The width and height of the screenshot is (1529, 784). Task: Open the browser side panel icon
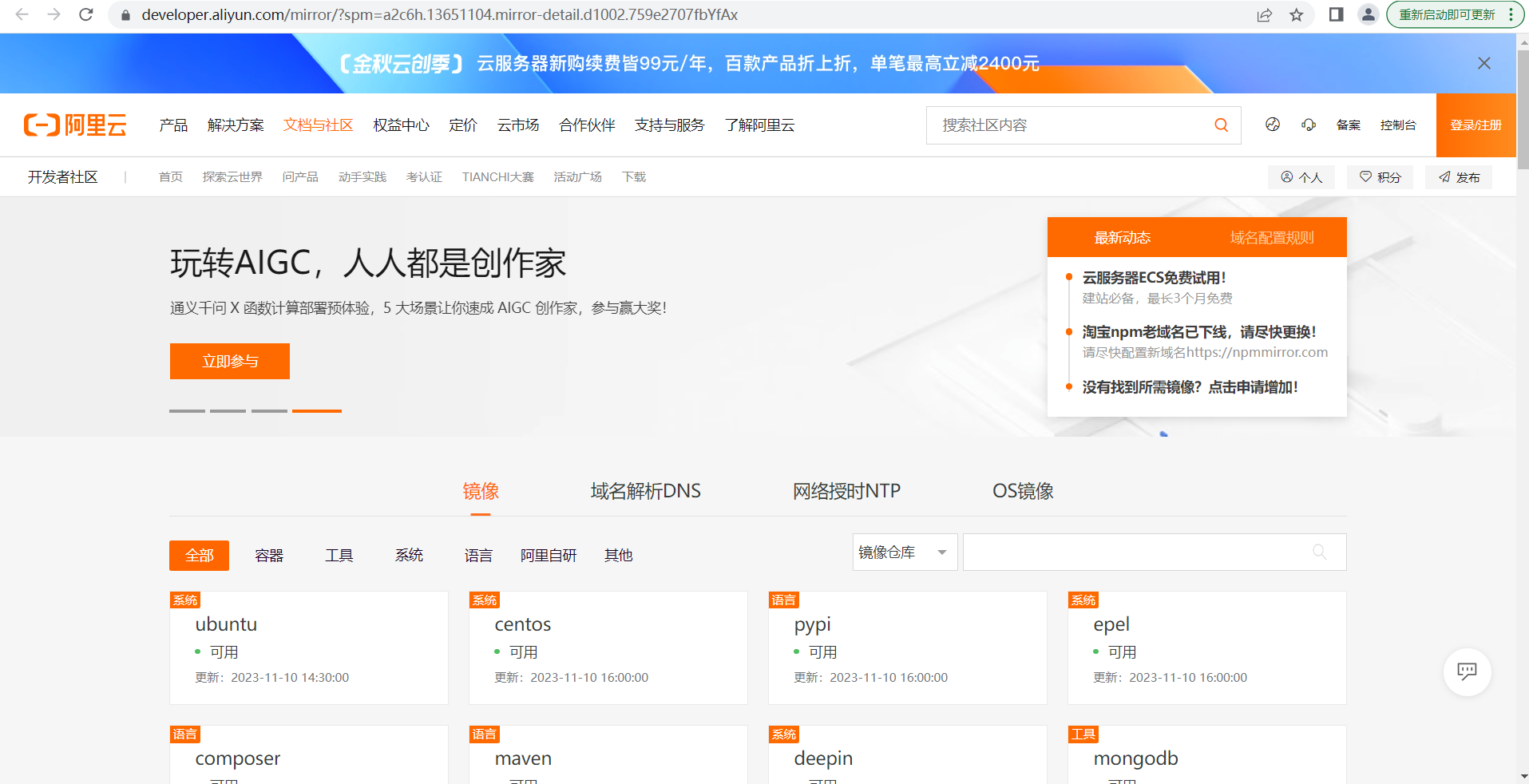1336,14
